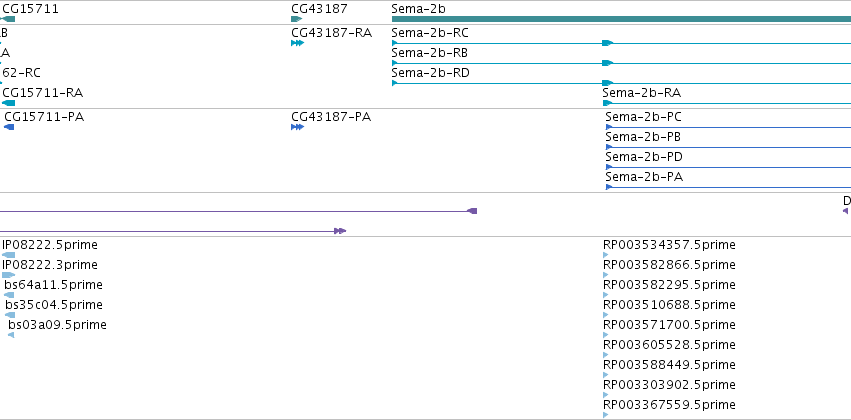Screen dimensions: 851x420
Task: Click the bs03a09.5prime arrow glyph
Action: [x=11, y=335]
